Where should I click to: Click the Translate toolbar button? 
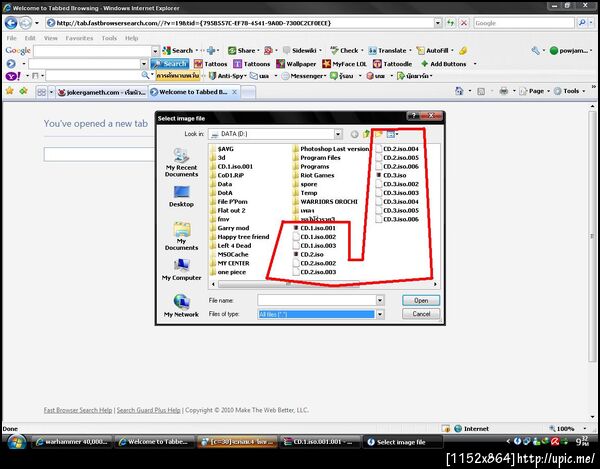(388, 50)
